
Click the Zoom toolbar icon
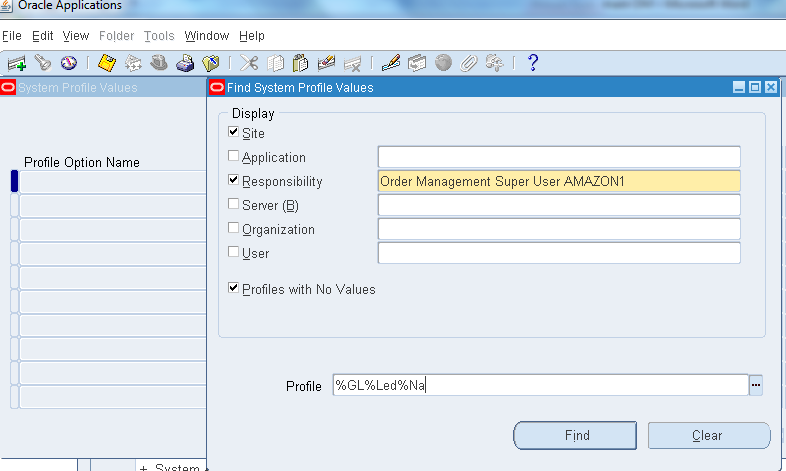pyautogui.click(x=417, y=63)
